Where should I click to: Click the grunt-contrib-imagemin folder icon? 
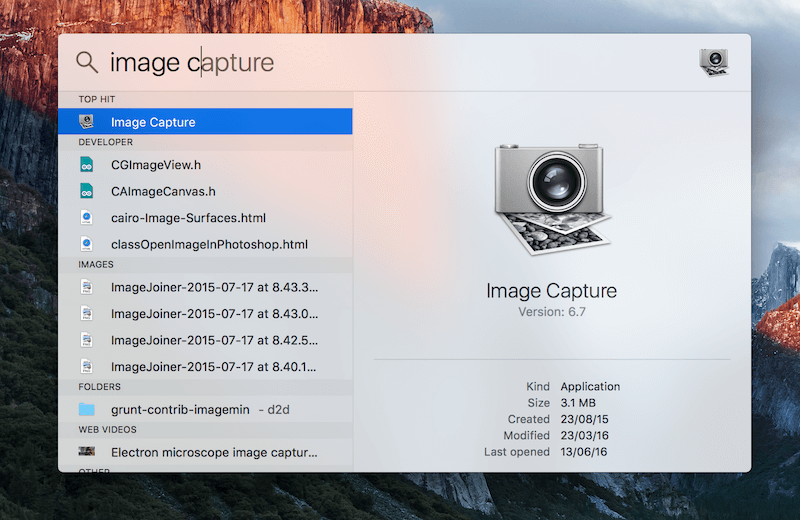tap(87, 409)
